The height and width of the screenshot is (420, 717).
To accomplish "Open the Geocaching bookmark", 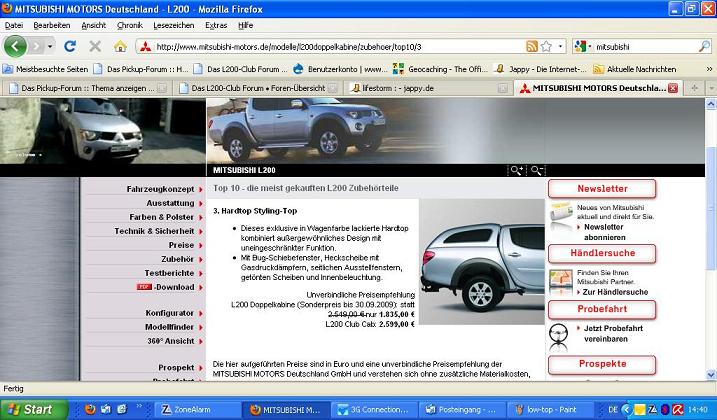I will tap(441, 69).
